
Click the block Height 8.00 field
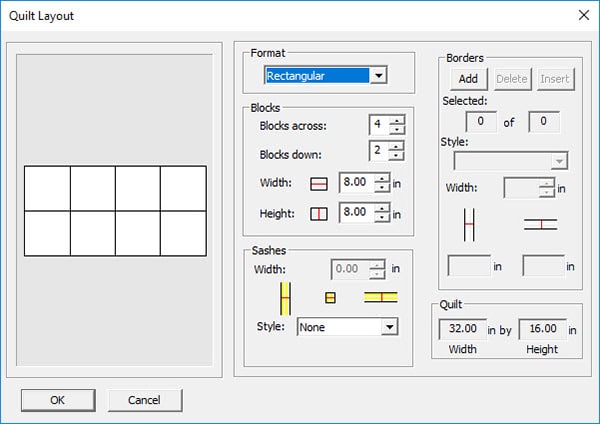coord(357,213)
